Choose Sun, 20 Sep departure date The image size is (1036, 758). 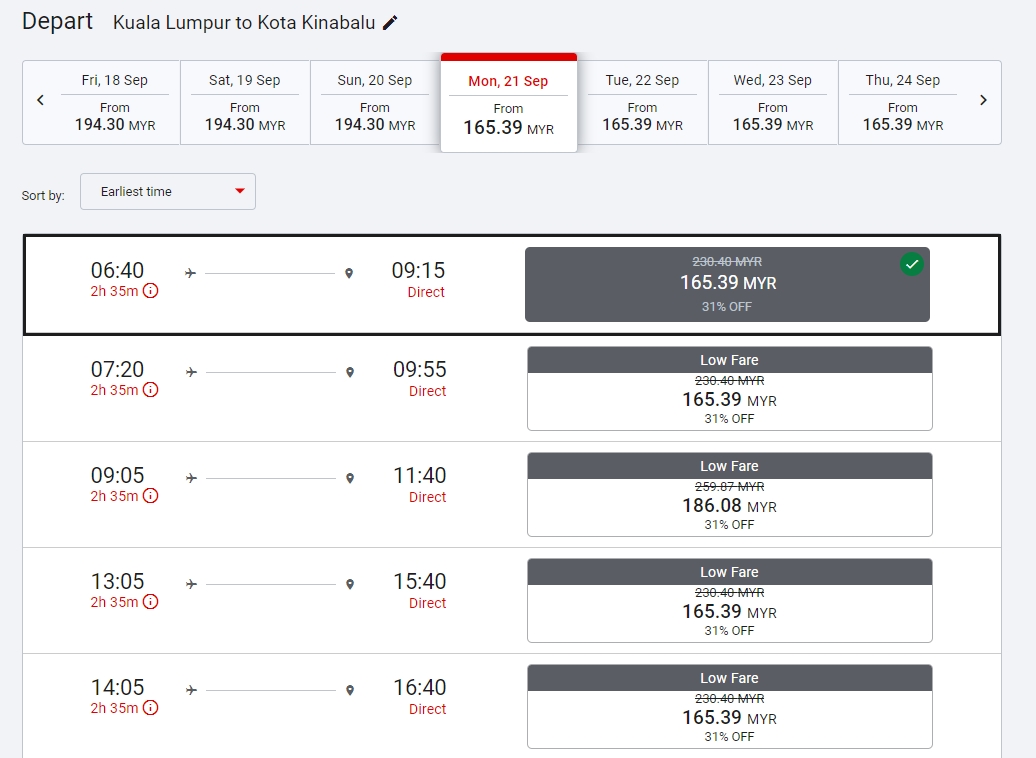(375, 102)
